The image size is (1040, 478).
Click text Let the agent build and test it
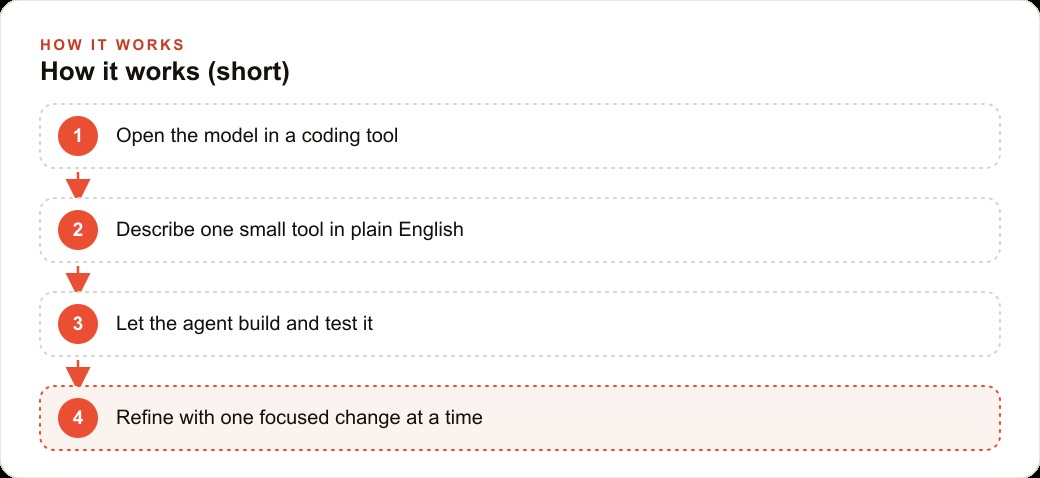[245, 324]
